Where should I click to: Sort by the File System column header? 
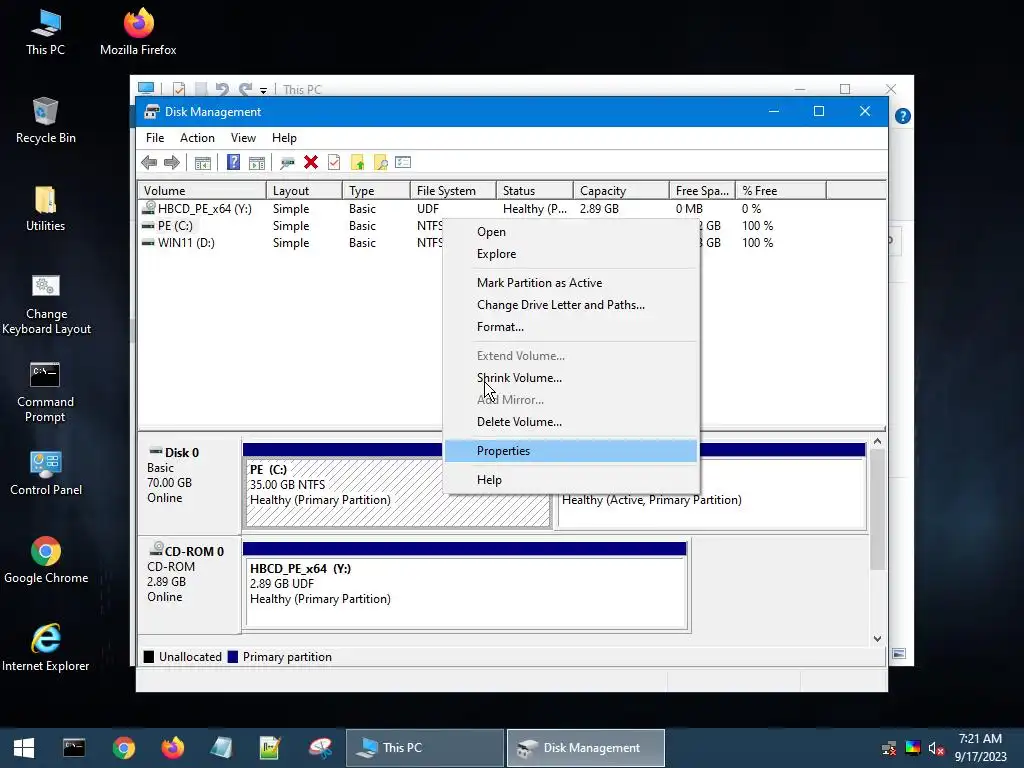(453, 191)
